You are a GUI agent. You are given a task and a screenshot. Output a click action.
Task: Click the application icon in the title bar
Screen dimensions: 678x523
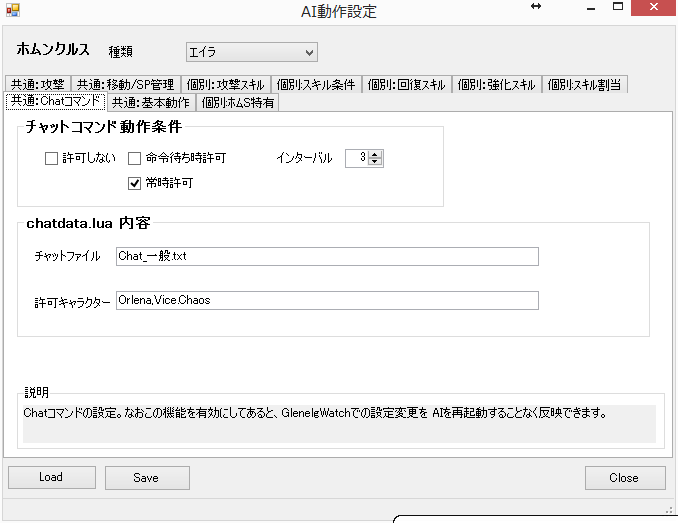13,10
